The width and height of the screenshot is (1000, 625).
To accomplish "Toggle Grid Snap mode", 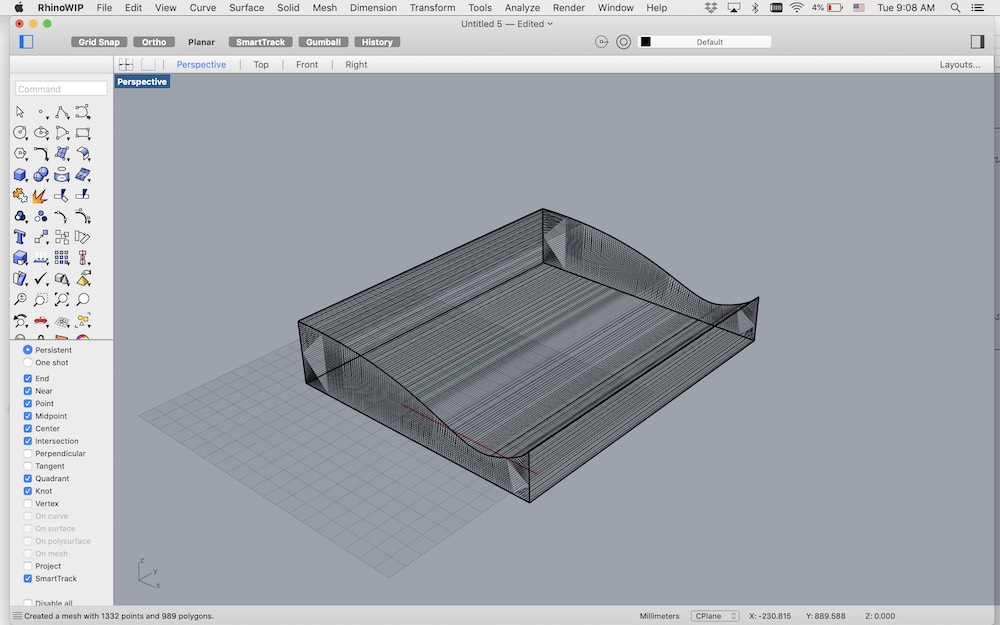I will click(99, 42).
